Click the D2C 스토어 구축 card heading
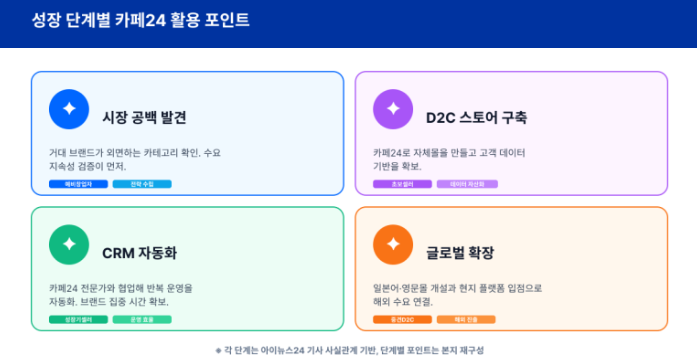This screenshot has width=697, height=363. 477,117
